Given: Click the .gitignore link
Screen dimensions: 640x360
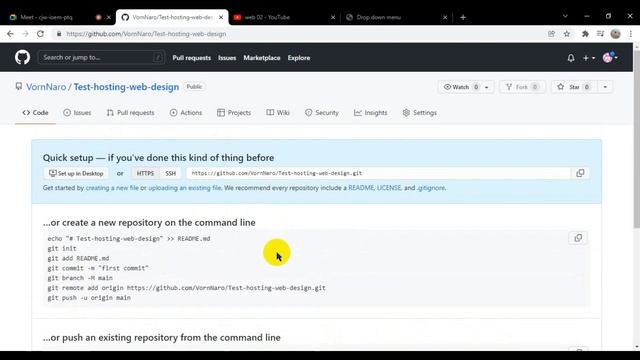Looking at the screenshot, I should [431, 188].
